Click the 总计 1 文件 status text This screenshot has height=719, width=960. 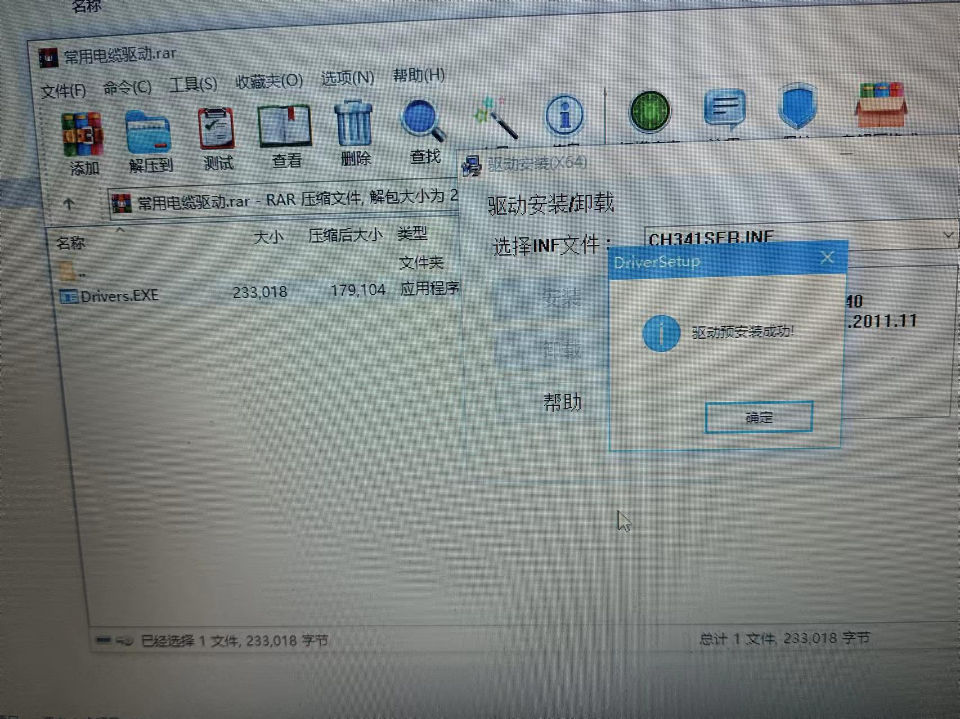784,638
